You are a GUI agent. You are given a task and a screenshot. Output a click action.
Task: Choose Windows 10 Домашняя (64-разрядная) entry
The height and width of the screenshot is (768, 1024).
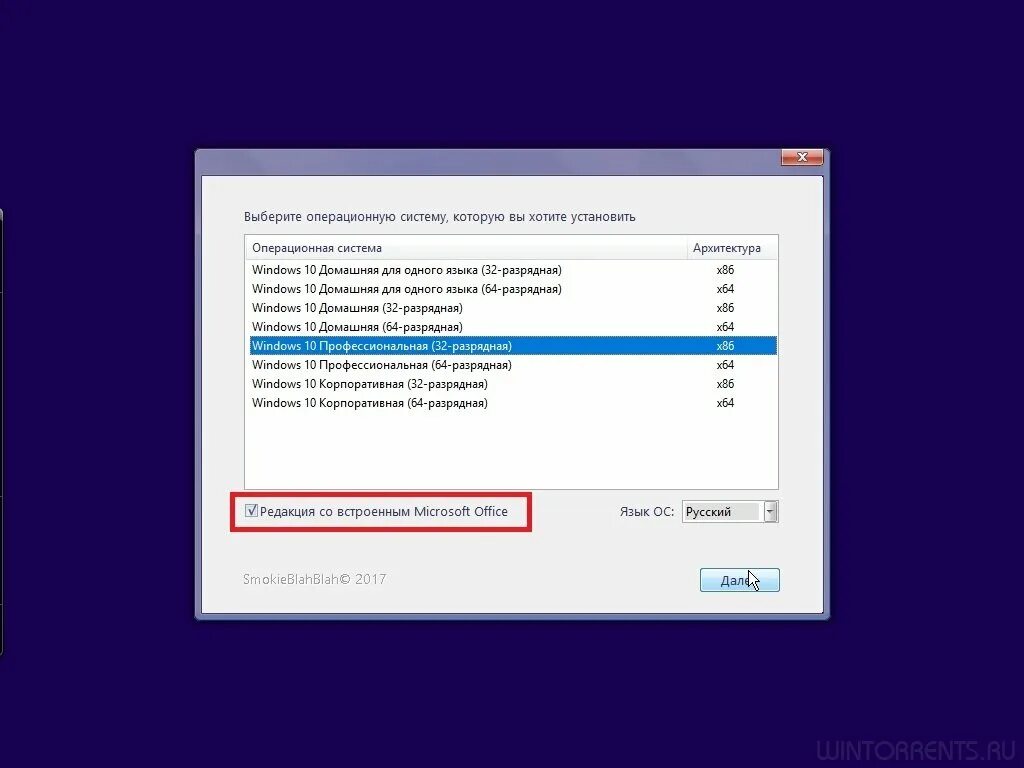click(x=513, y=327)
